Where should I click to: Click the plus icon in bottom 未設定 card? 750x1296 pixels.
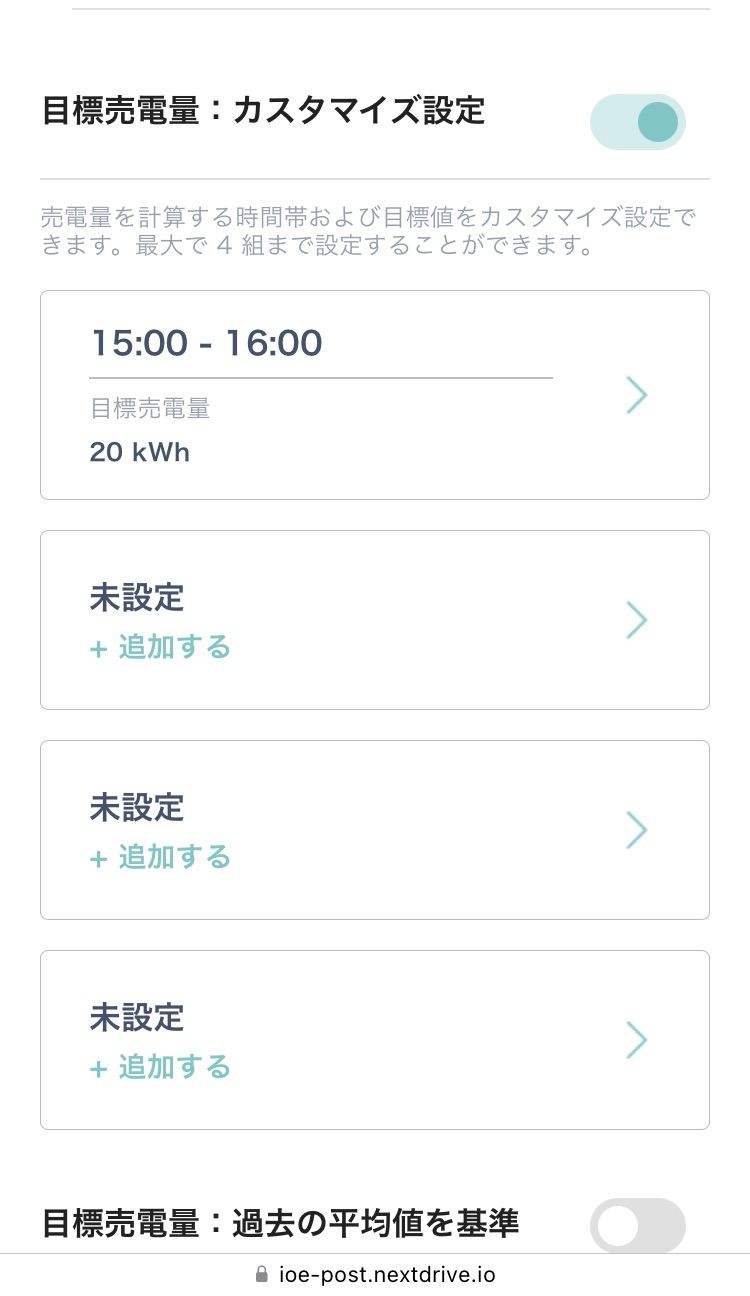click(x=98, y=1069)
